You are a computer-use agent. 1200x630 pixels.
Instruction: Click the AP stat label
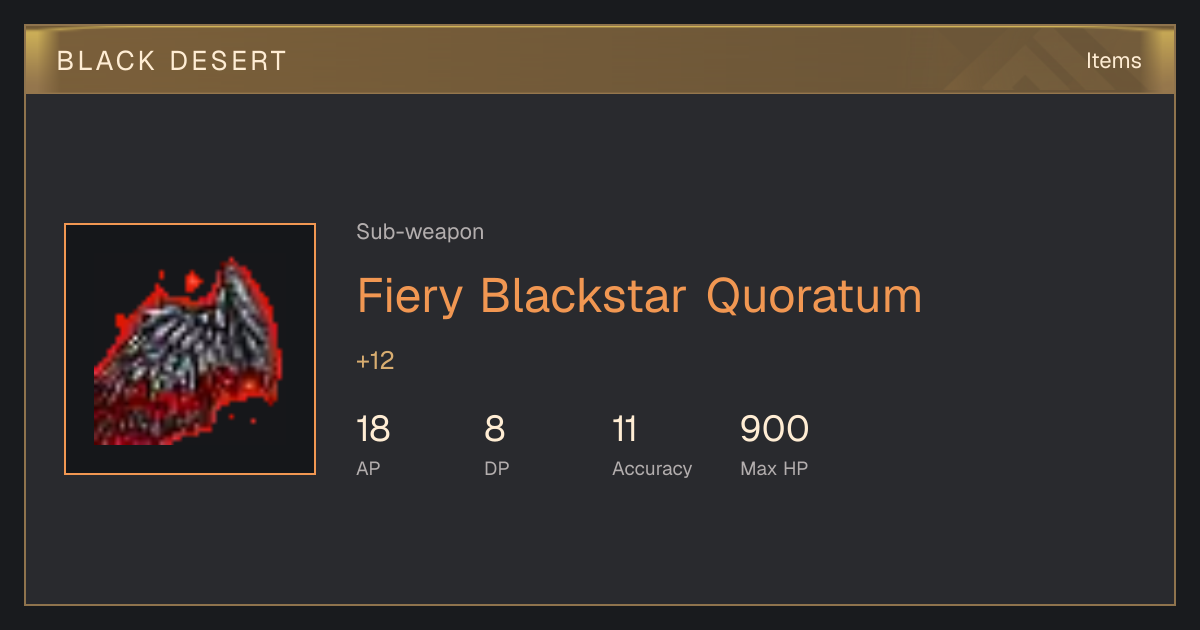coord(368,468)
